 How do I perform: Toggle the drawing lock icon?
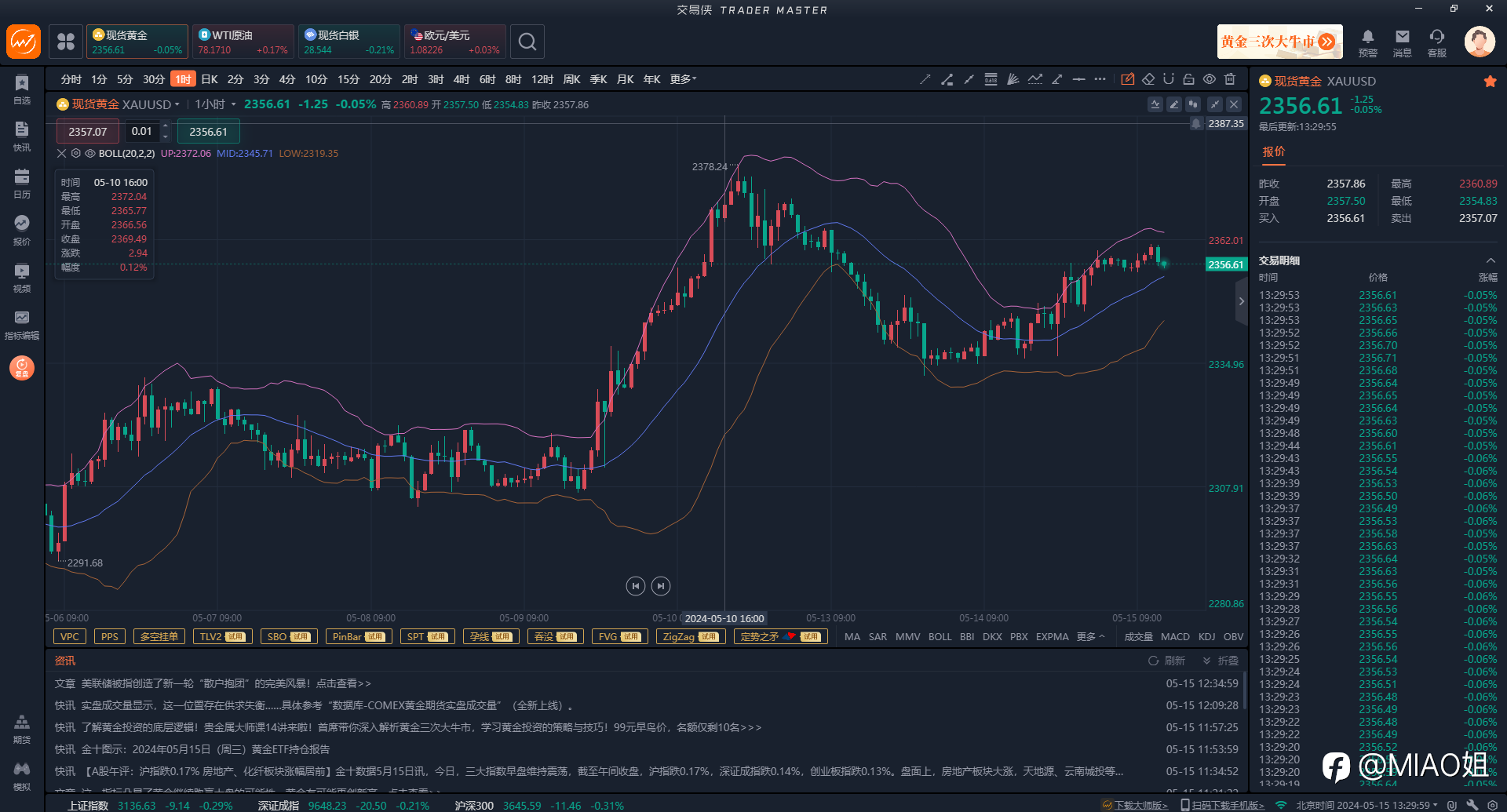tap(1189, 79)
